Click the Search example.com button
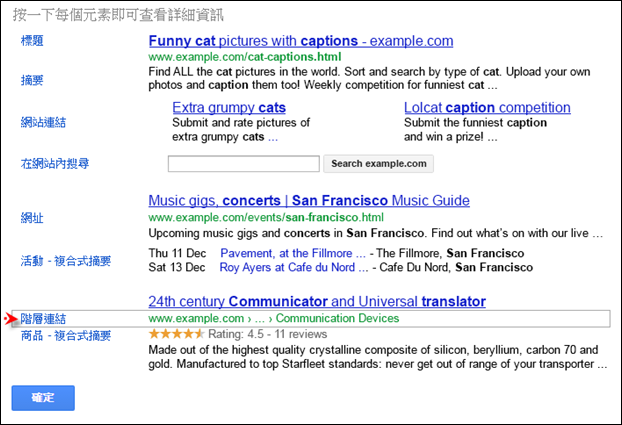Image resolution: width=622 pixels, height=425 pixels. (x=378, y=163)
